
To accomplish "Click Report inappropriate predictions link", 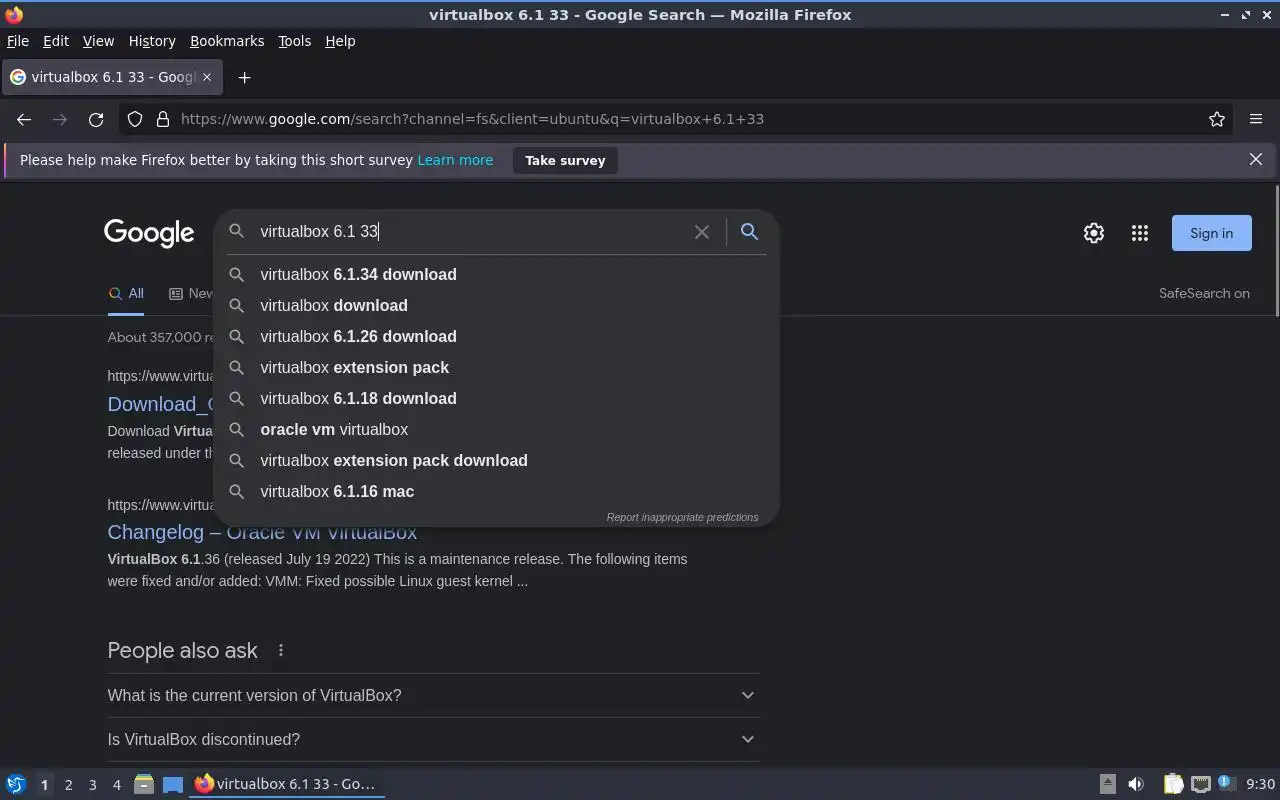I will pos(682,517).
